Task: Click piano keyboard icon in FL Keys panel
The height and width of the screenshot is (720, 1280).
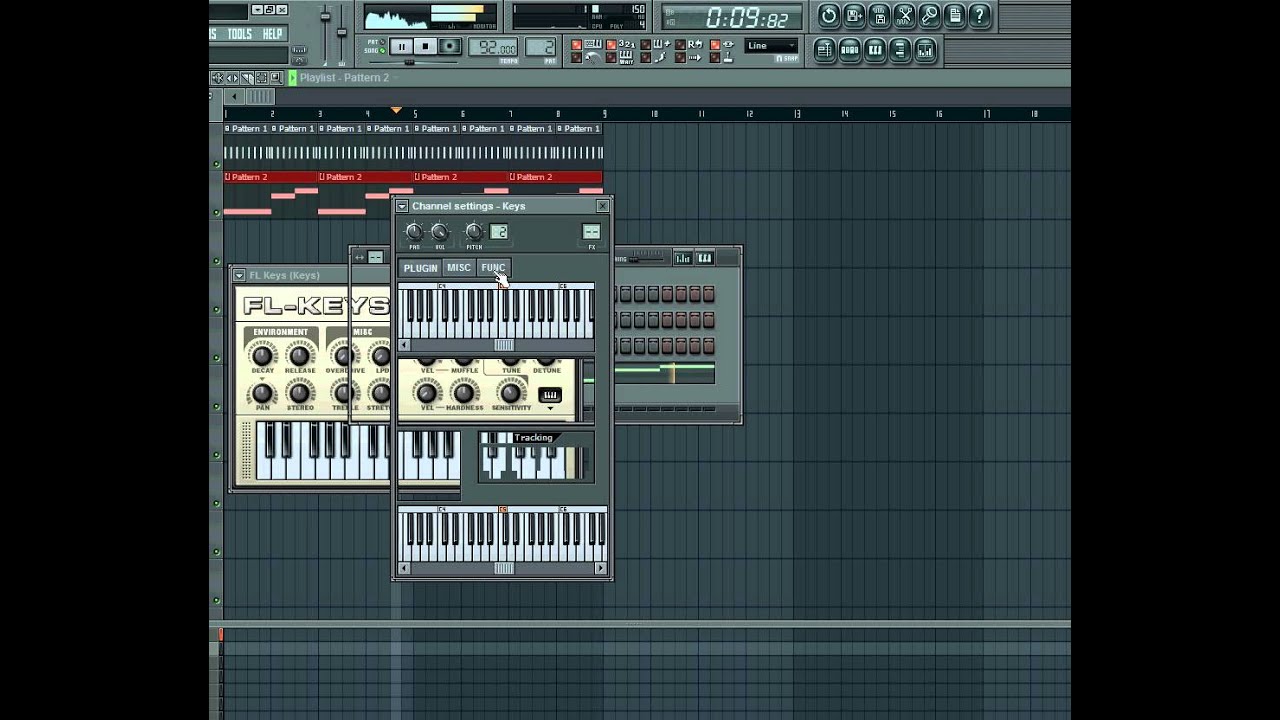Action: pyautogui.click(x=550, y=395)
